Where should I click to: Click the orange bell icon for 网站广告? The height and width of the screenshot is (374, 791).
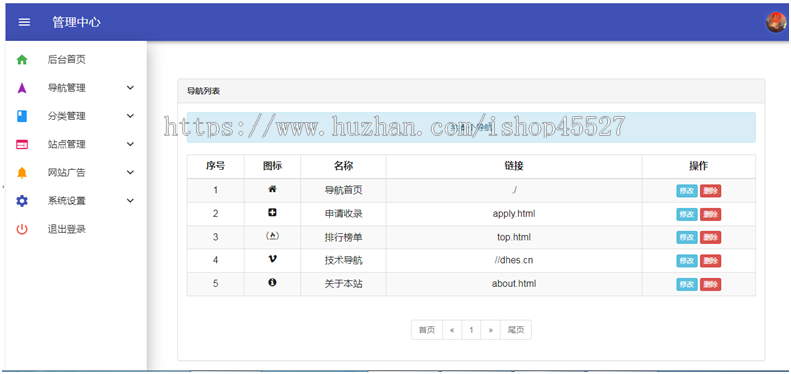pos(22,173)
